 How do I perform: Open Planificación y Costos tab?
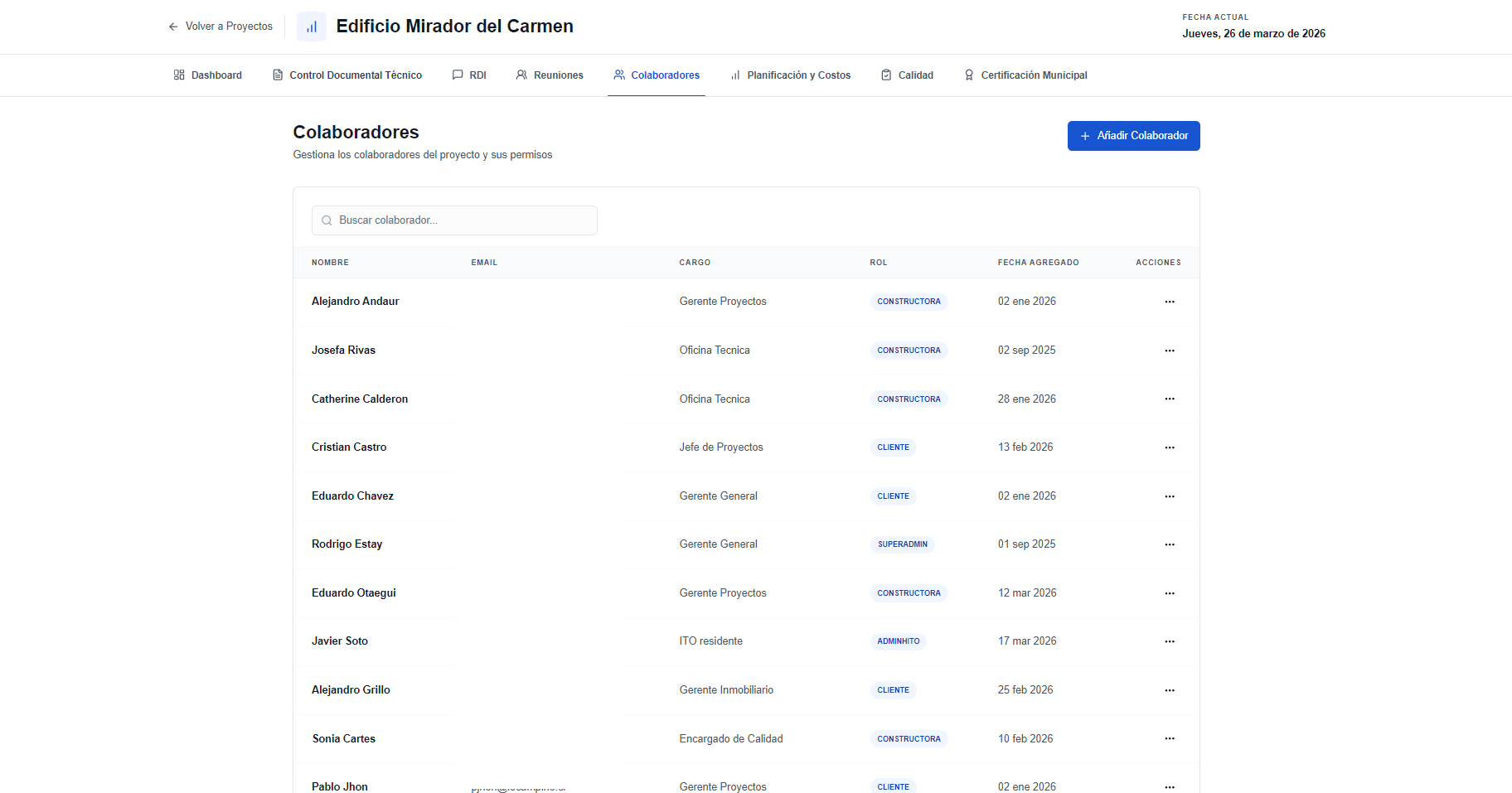[790, 75]
